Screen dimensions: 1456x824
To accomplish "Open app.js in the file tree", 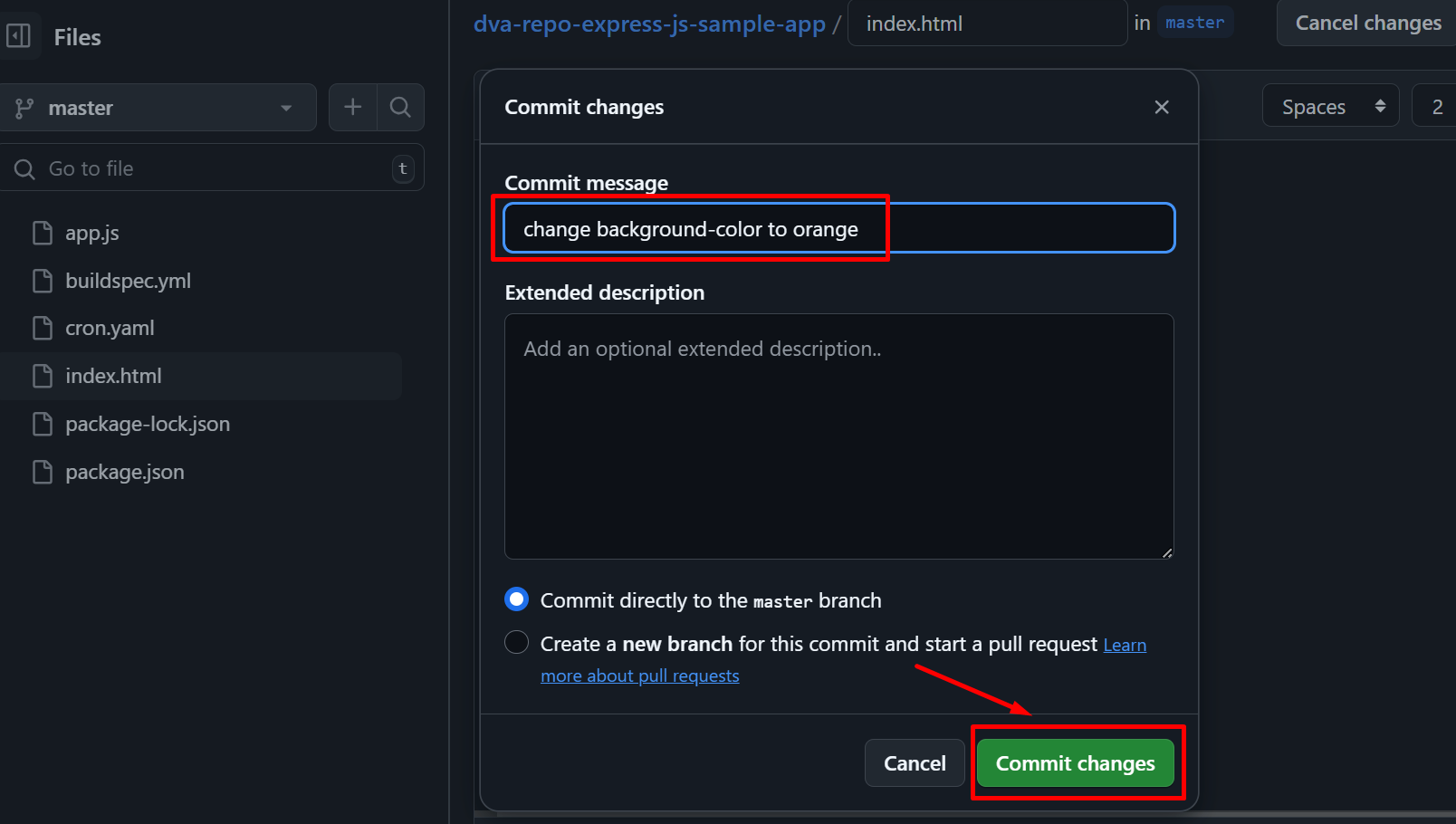I will 91,234.
